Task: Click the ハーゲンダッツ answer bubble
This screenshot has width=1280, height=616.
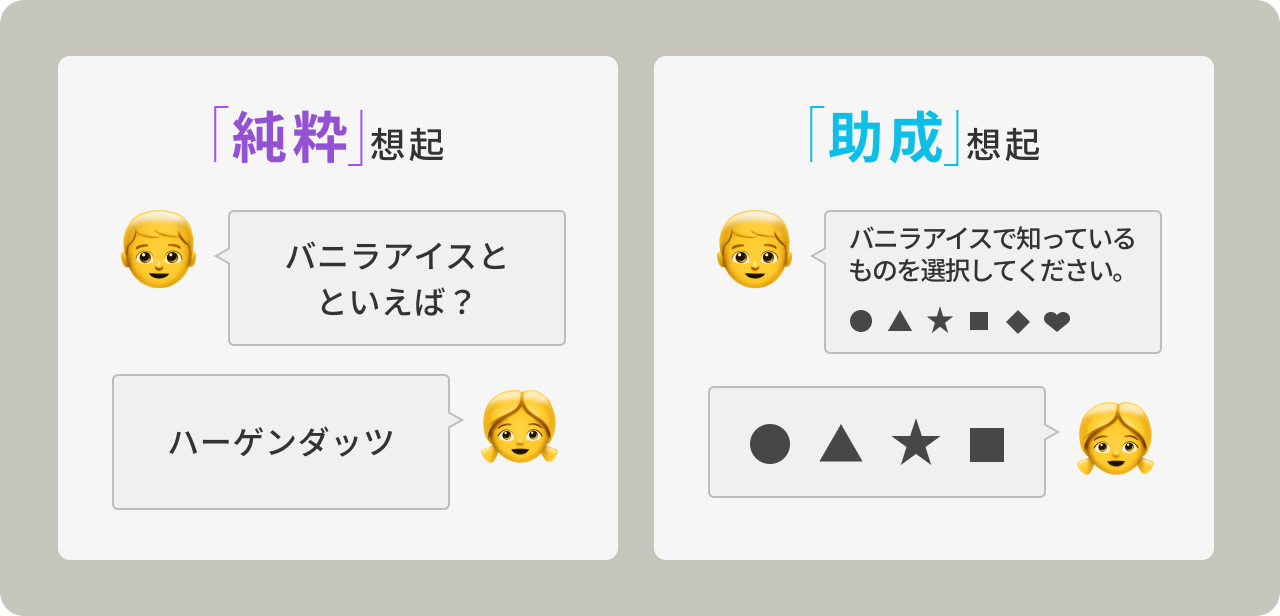Action: coord(281,442)
